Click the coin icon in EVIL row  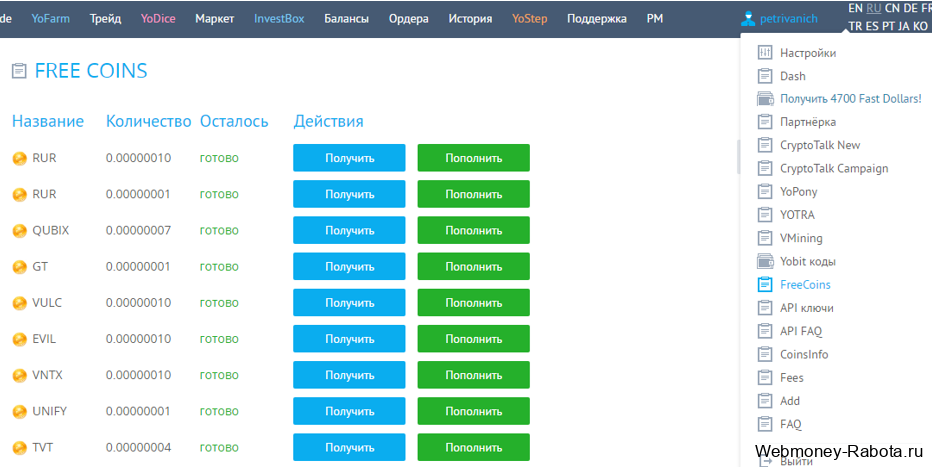[x=20, y=339]
